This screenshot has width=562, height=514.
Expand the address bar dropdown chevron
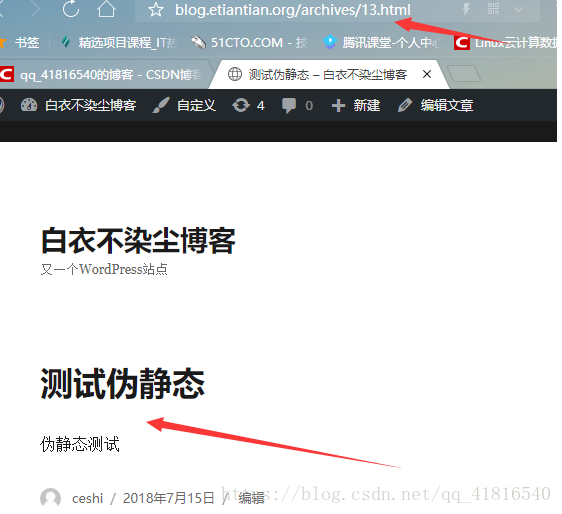[518, 9]
